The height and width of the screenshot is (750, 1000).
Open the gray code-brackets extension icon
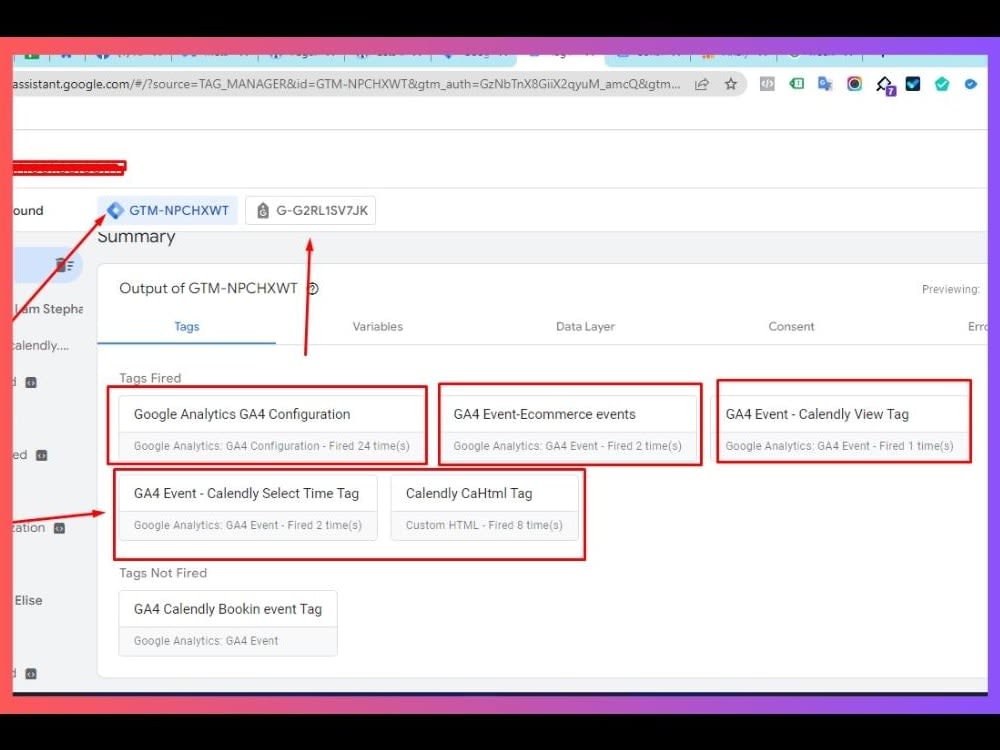coord(767,84)
